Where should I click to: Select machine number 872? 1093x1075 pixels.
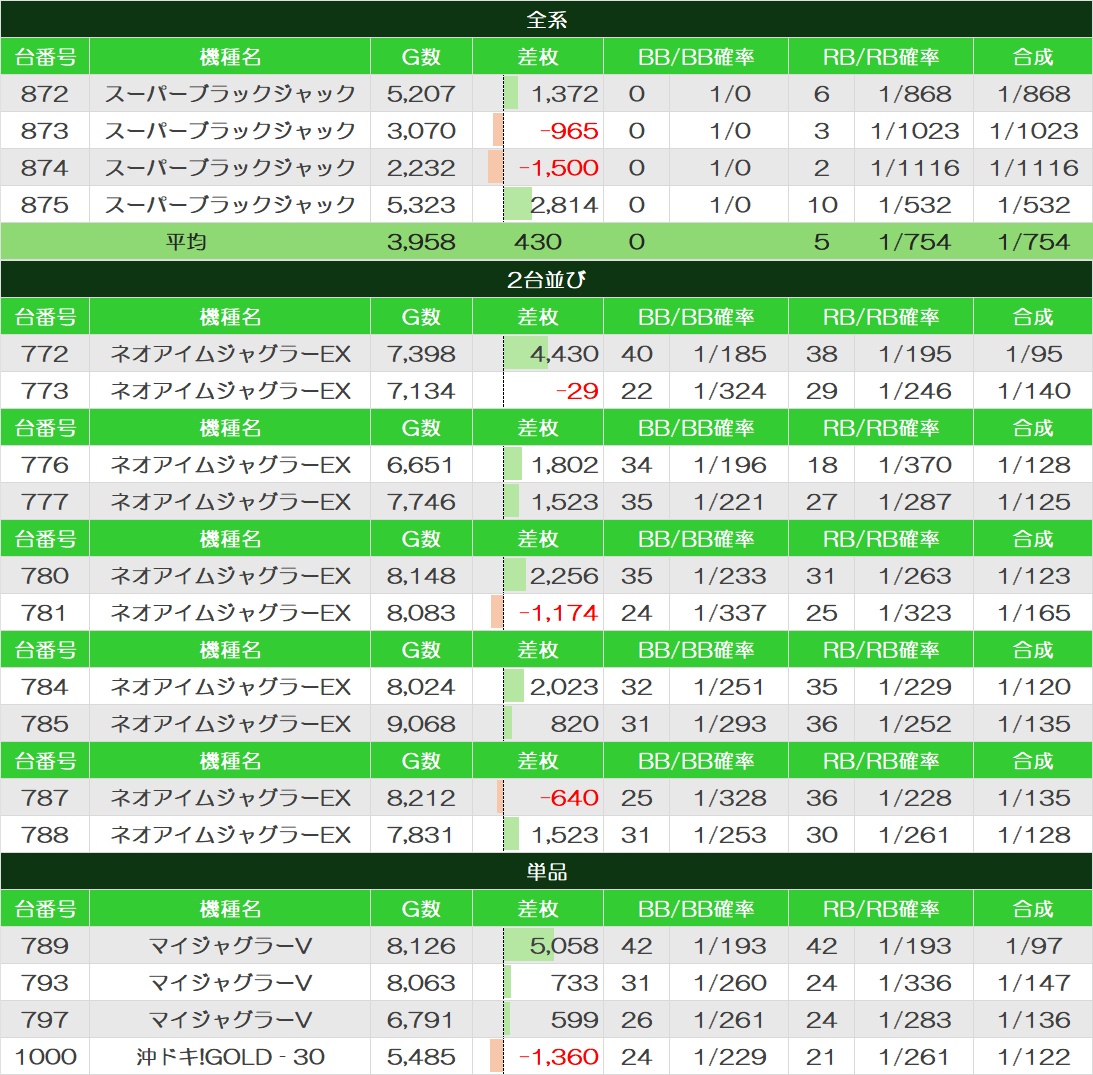click(x=45, y=93)
